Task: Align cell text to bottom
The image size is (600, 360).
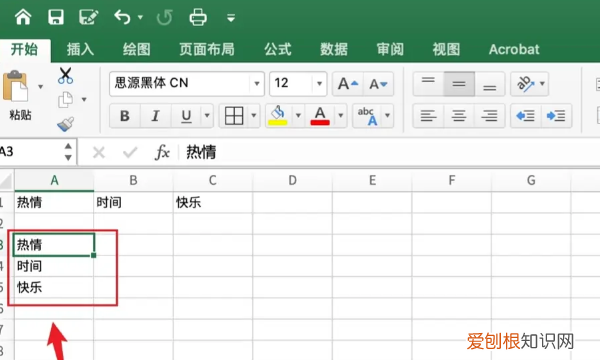Action: [x=489, y=84]
